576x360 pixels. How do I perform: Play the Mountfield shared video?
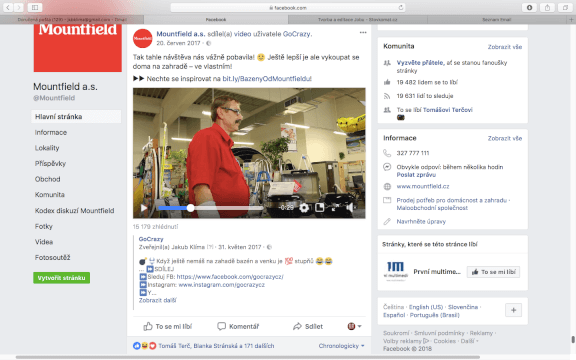[144, 208]
